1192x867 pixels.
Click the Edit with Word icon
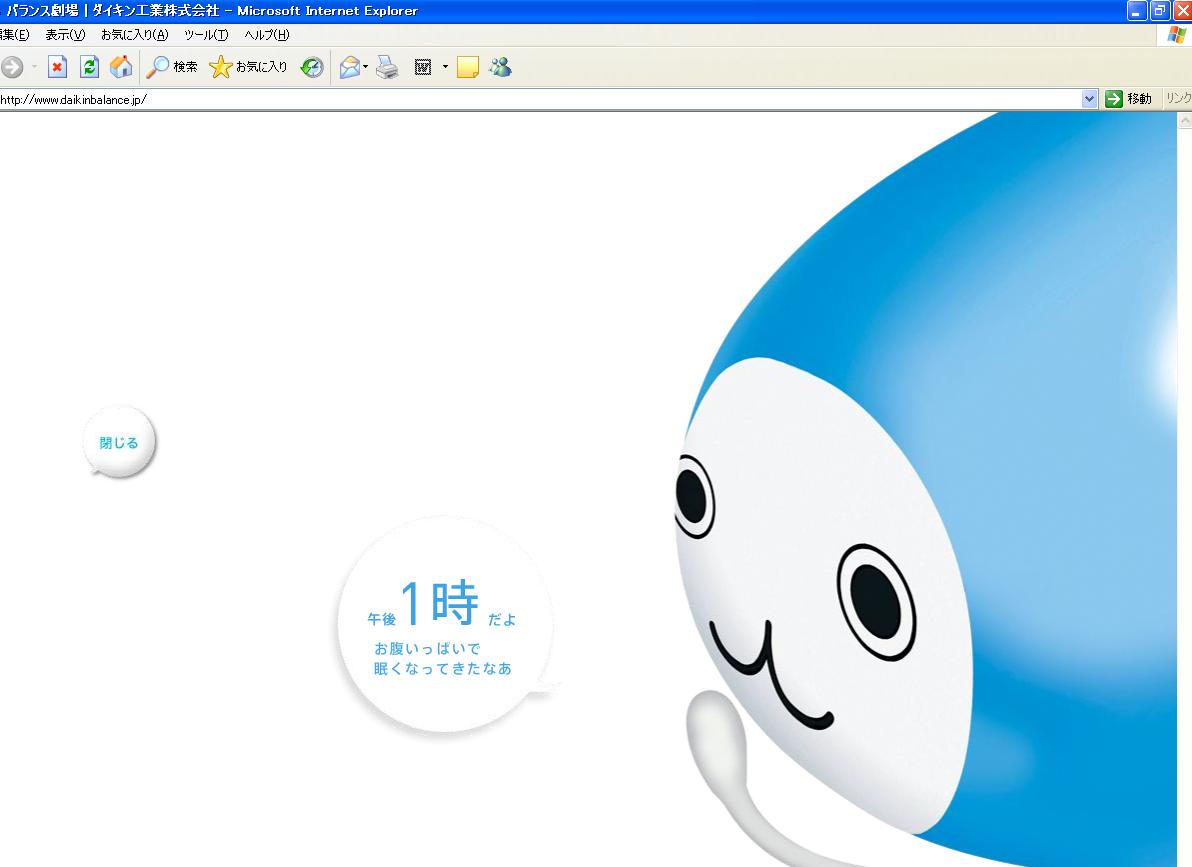[x=423, y=68]
